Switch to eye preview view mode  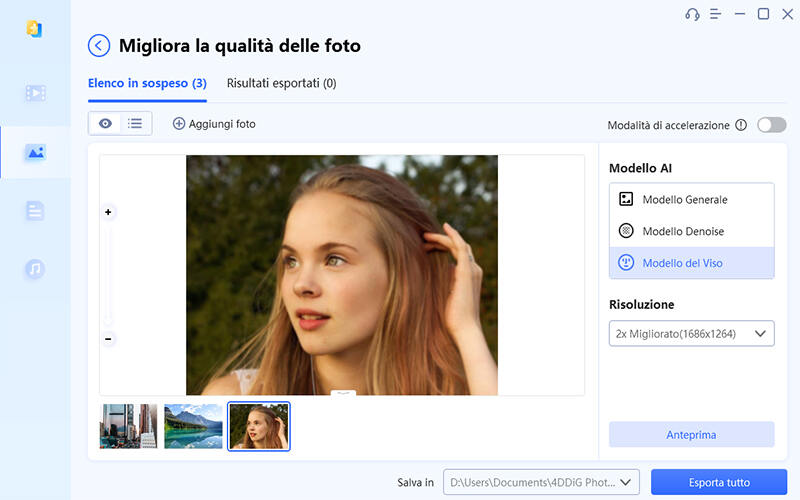(105, 123)
